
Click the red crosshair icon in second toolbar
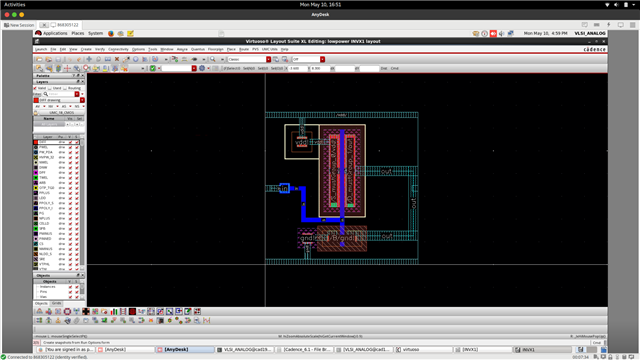click(67, 68)
